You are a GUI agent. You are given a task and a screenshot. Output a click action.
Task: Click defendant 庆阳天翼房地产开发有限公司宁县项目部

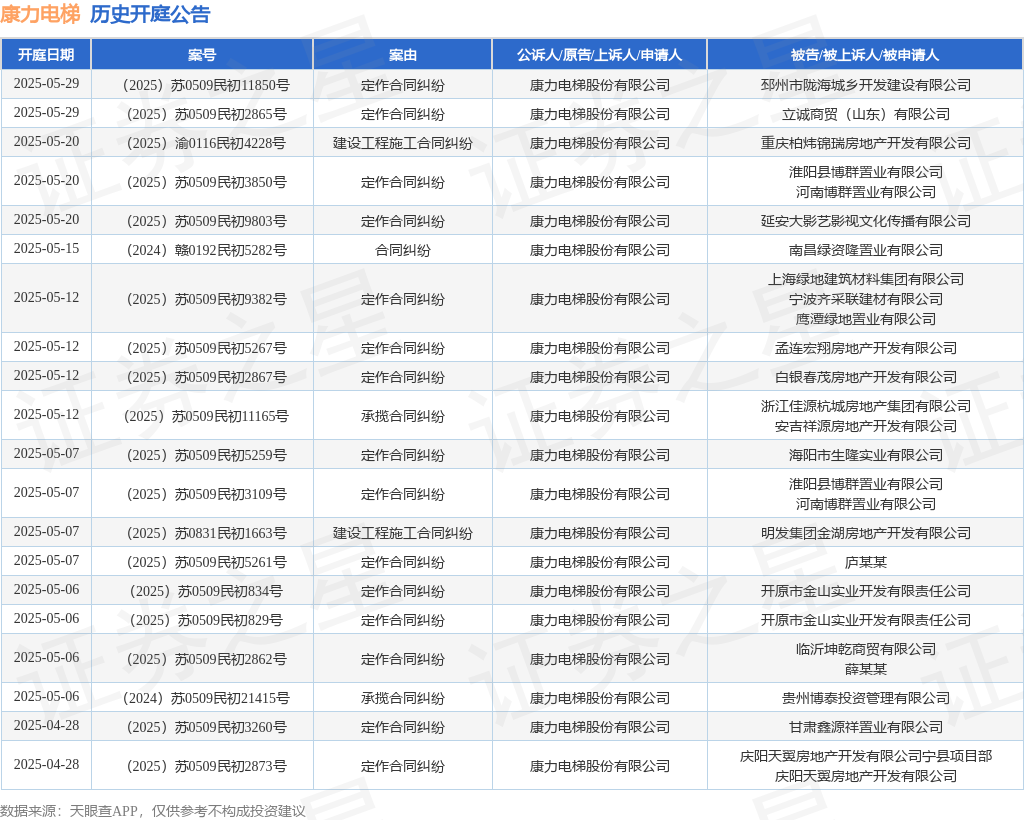point(865,757)
